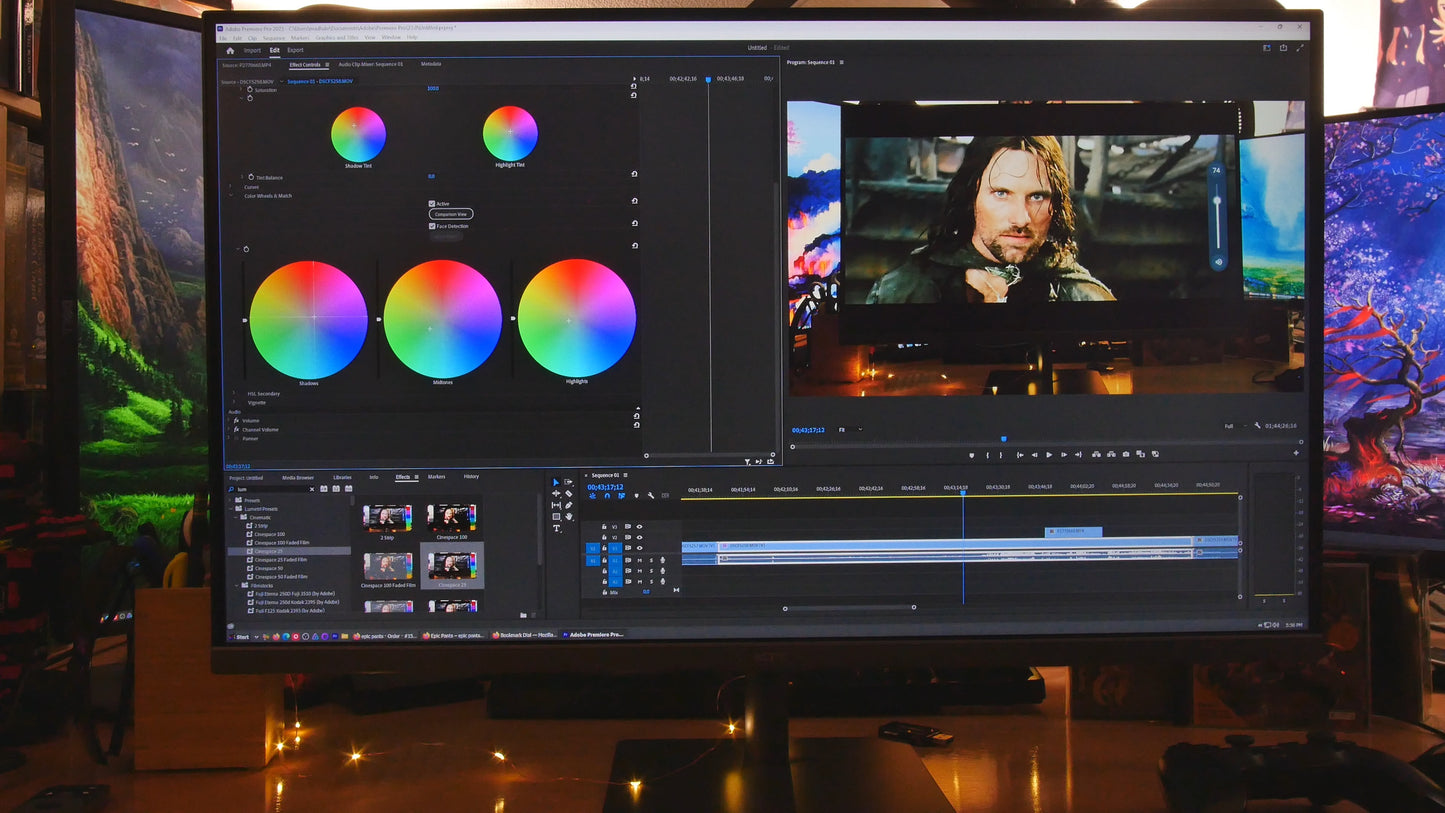Create a new custom bin in Effects
This screenshot has width=1445, height=813.
tap(523, 615)
